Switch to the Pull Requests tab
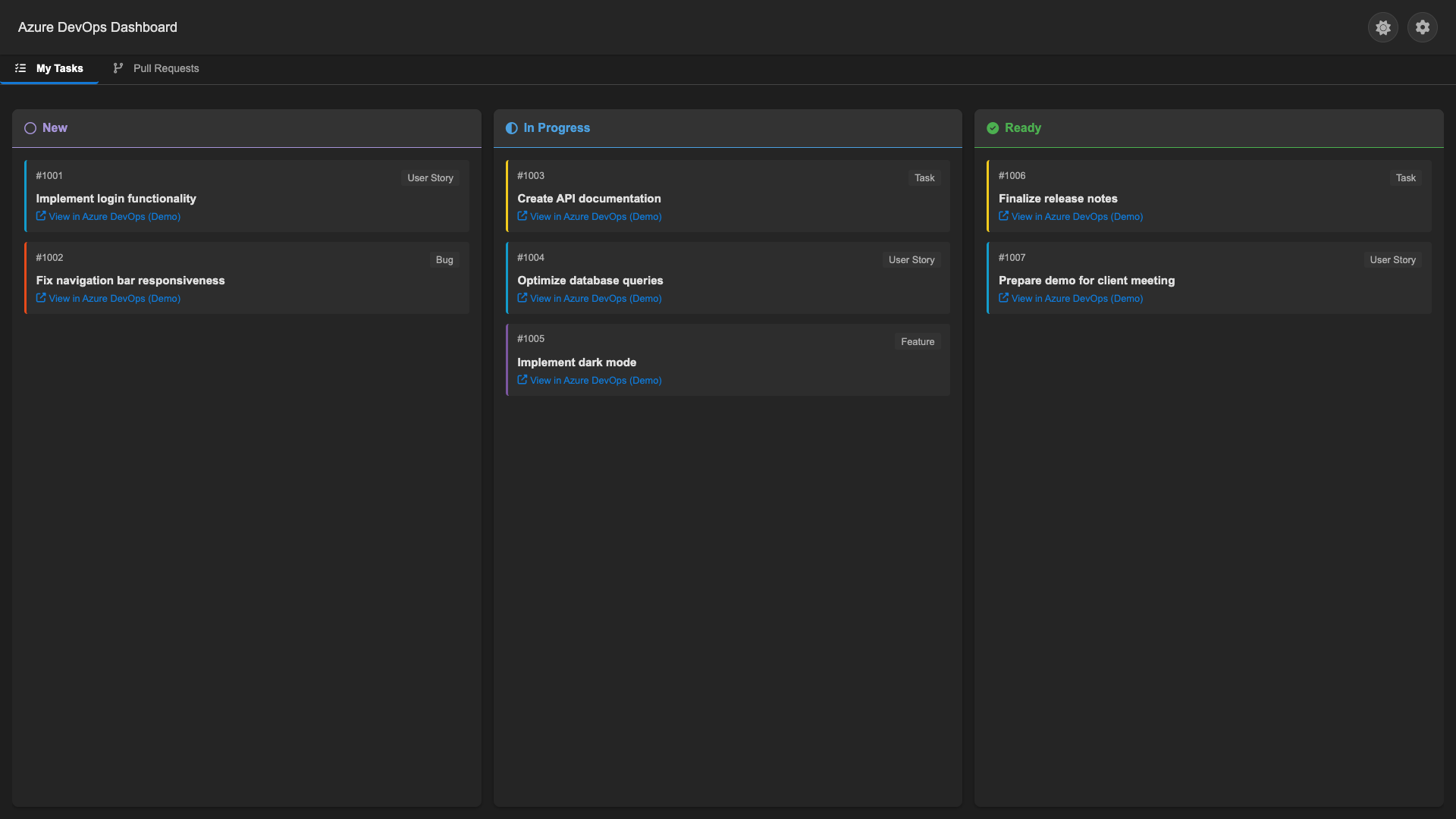 [156, 68]
